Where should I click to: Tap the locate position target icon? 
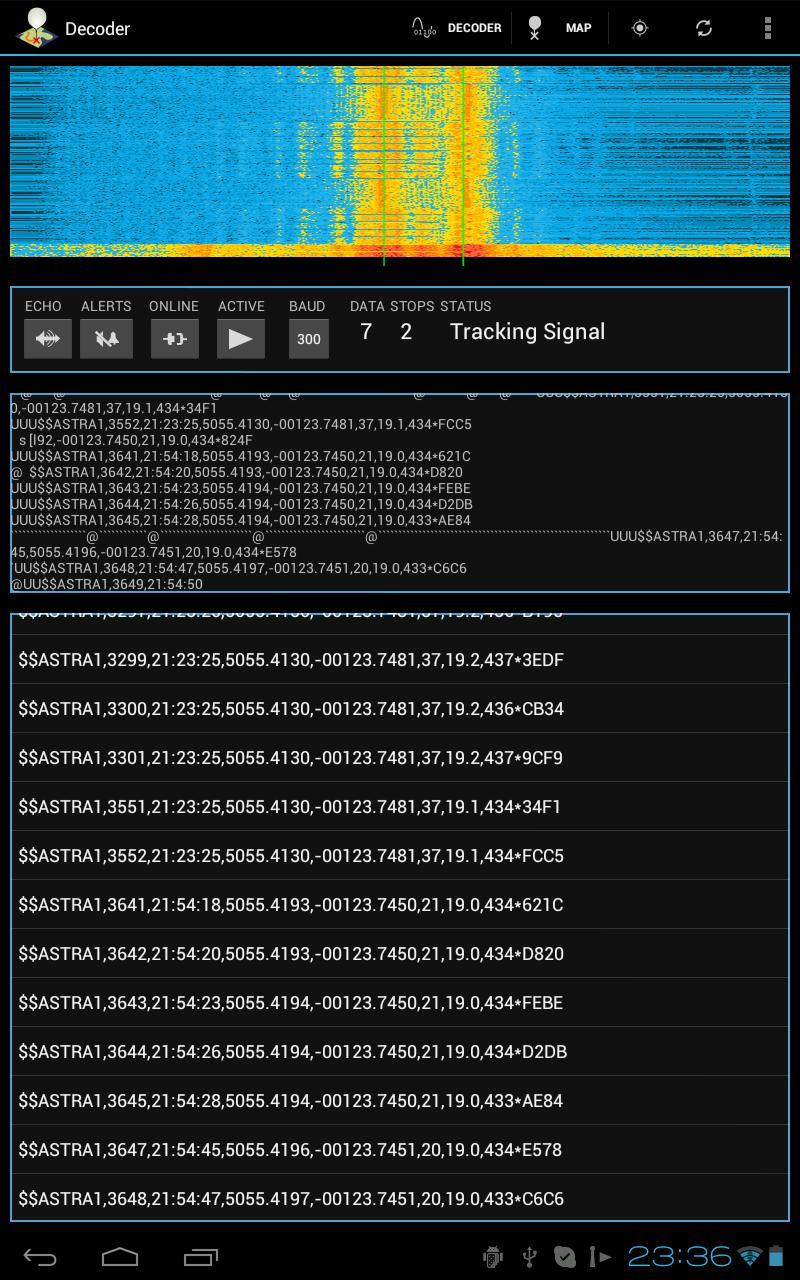click(640, 28)
